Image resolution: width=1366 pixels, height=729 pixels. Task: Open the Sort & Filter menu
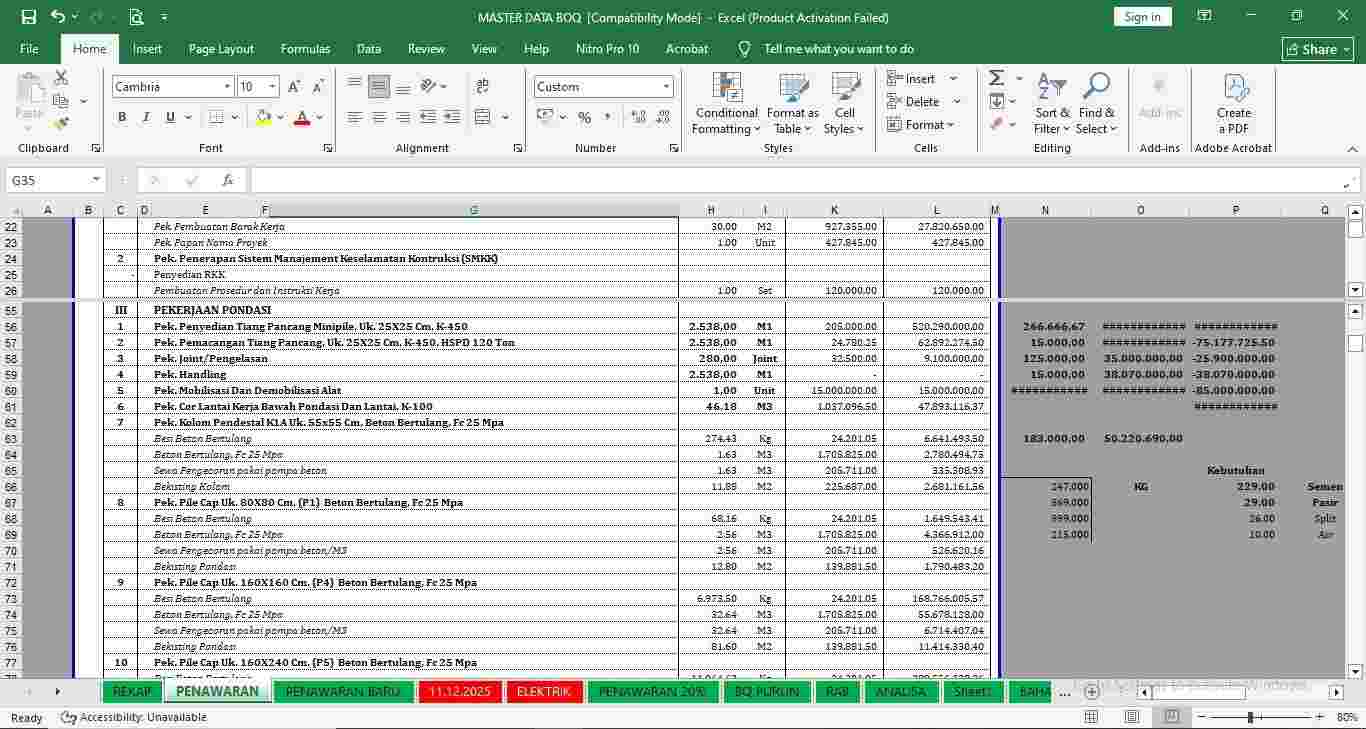(1052, 104)
